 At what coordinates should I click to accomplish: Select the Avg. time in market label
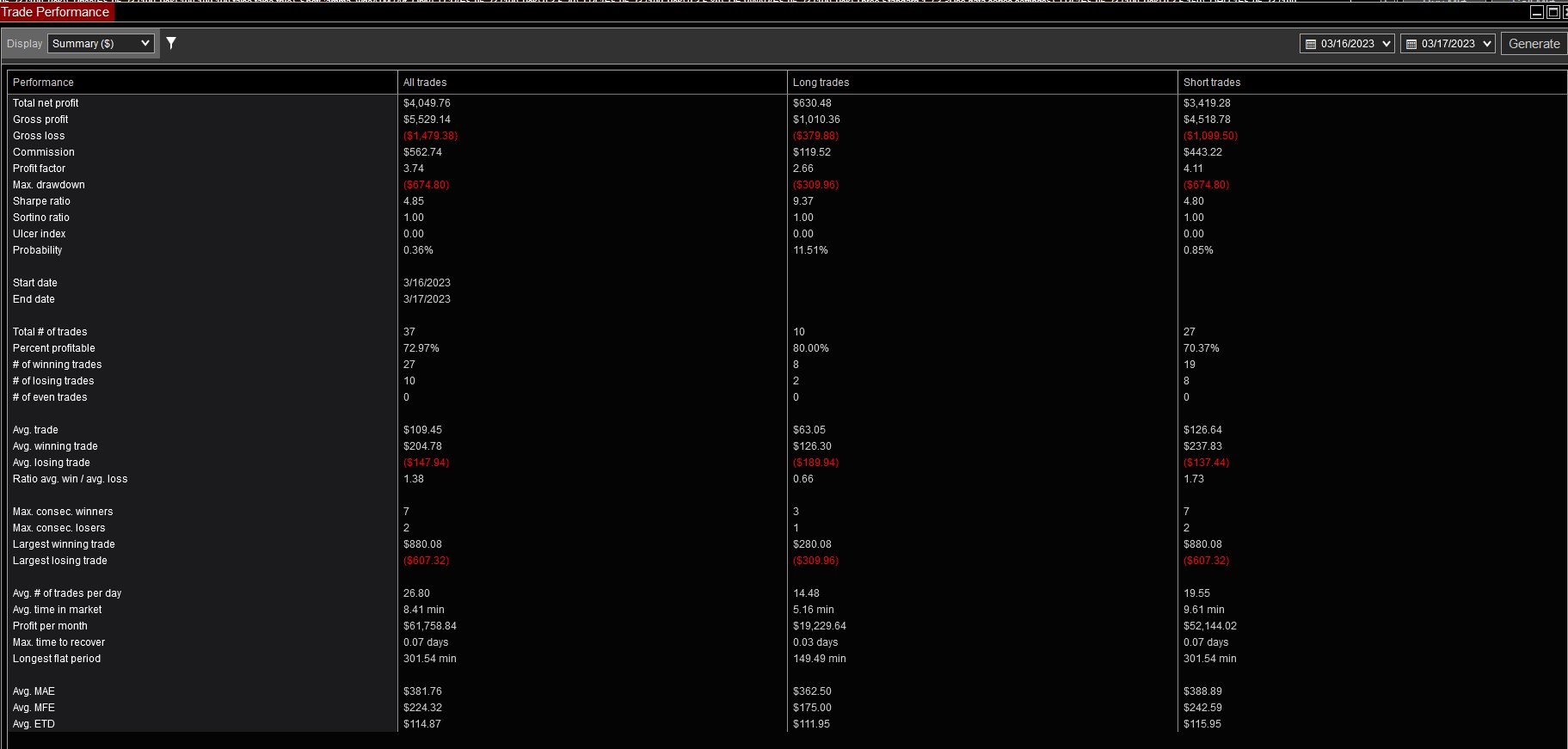coord(58,610)
